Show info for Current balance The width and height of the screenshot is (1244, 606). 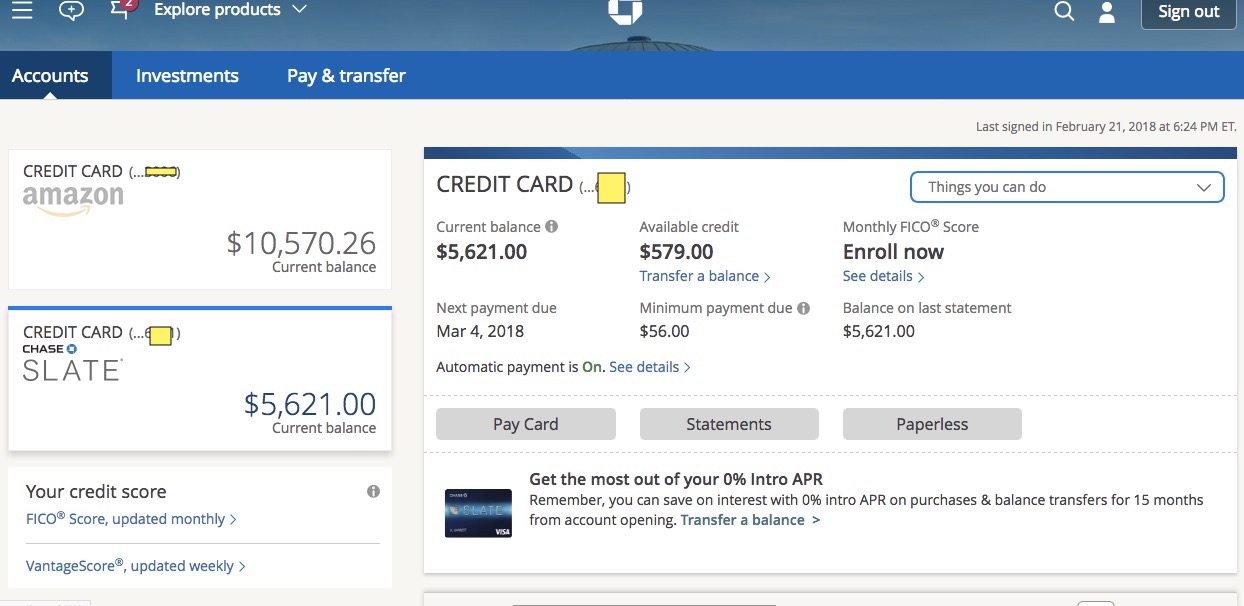click(x=552, y=227)
